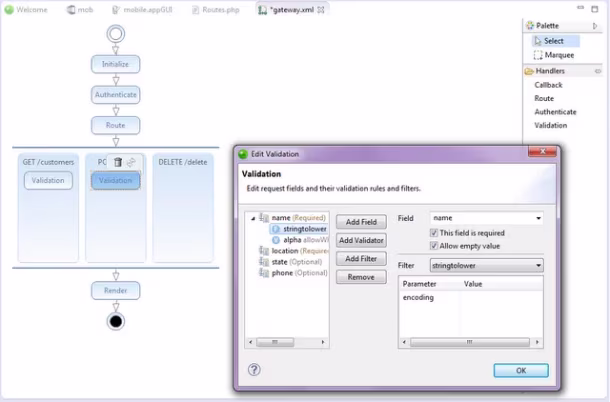Click the help question mark icon
Image resolution: width=610 pixels, height=402 pixels.
(254, 369)
